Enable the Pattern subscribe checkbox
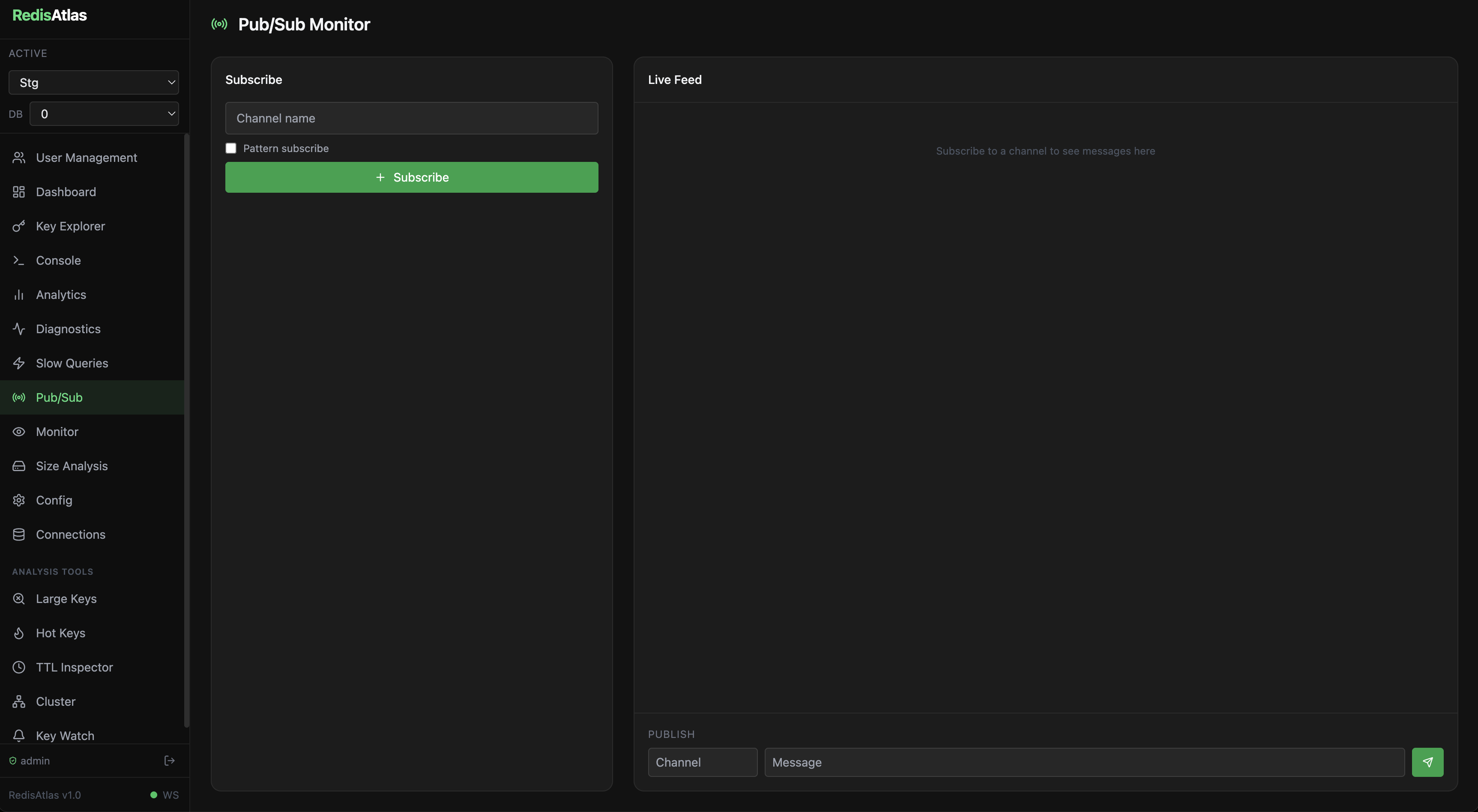The image size is (1478, 812). 230,149
